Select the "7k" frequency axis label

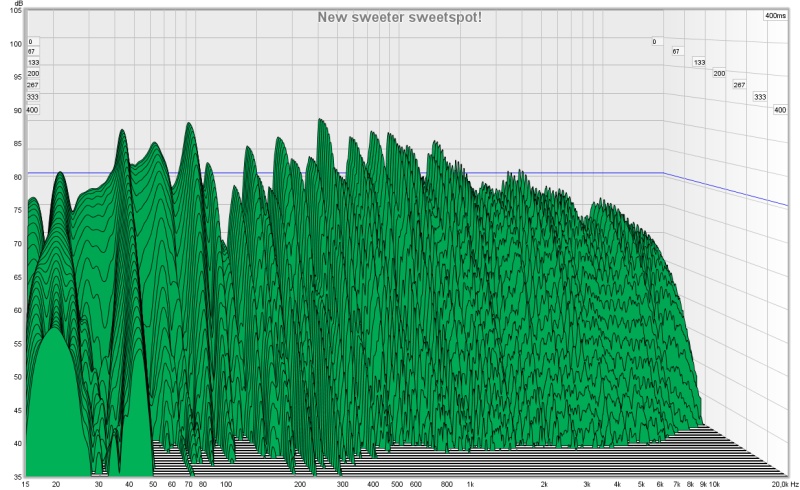677,484
